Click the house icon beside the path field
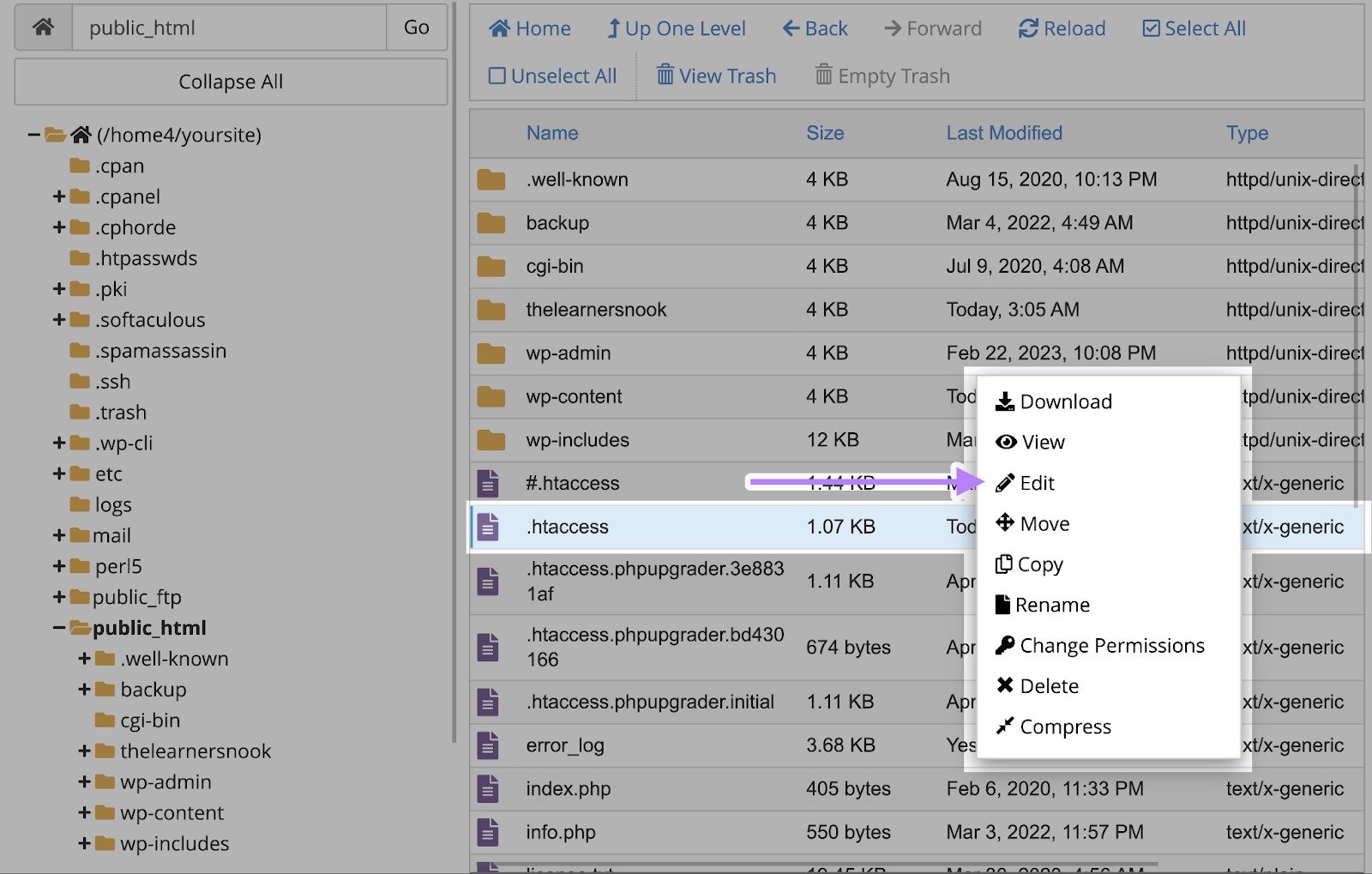Viewport: 1372px width, 874px height. coord(42,27)
